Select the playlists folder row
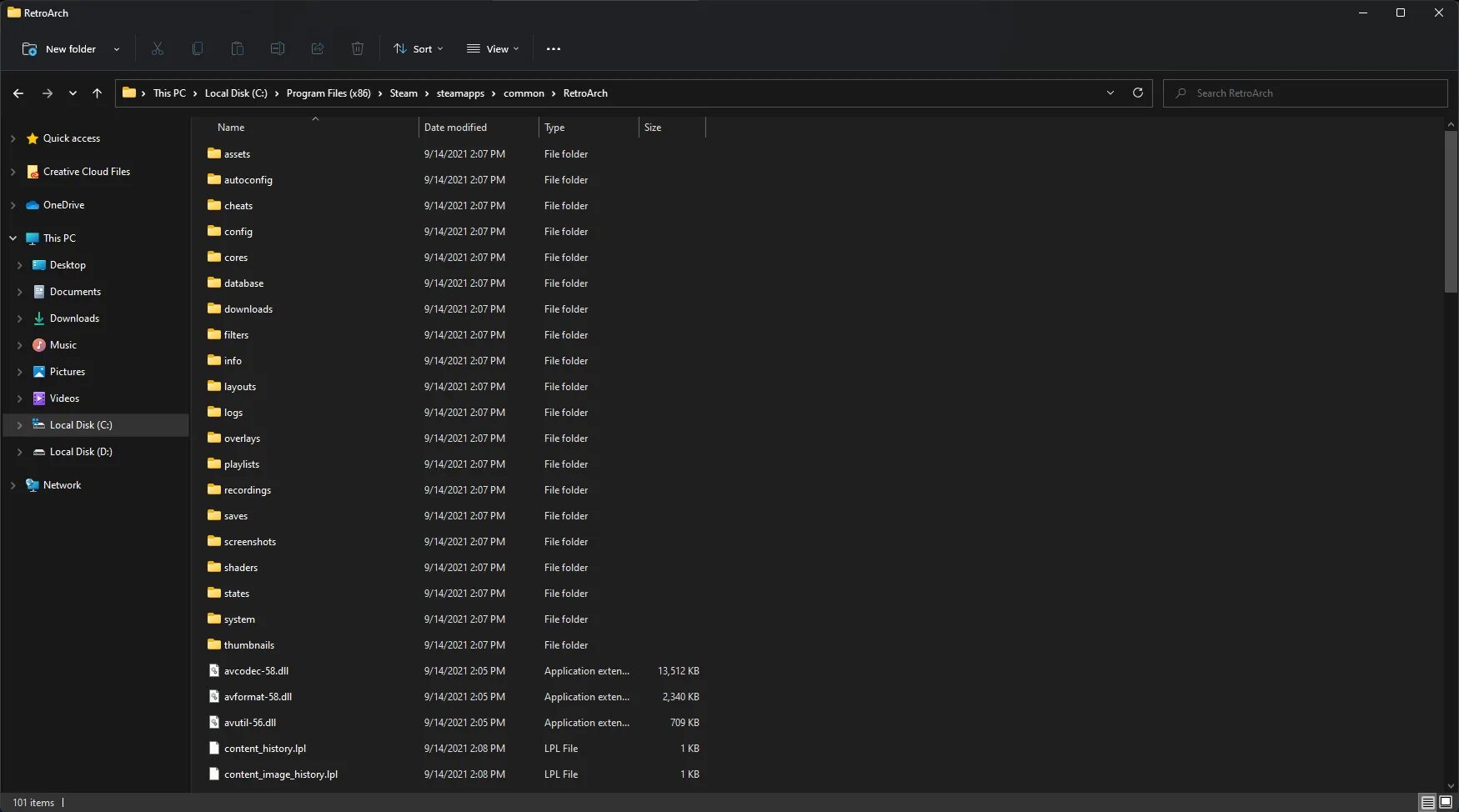 coord(454,464)
